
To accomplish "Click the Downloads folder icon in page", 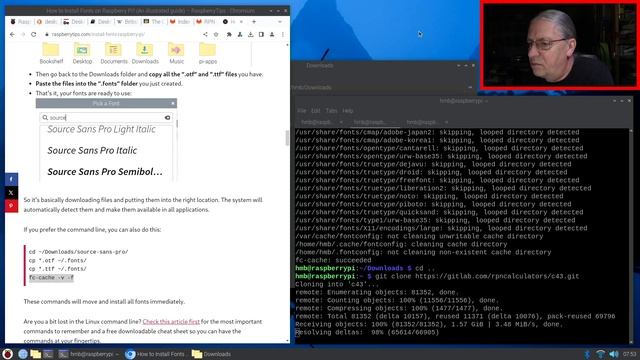I will [x=144, y=50].
